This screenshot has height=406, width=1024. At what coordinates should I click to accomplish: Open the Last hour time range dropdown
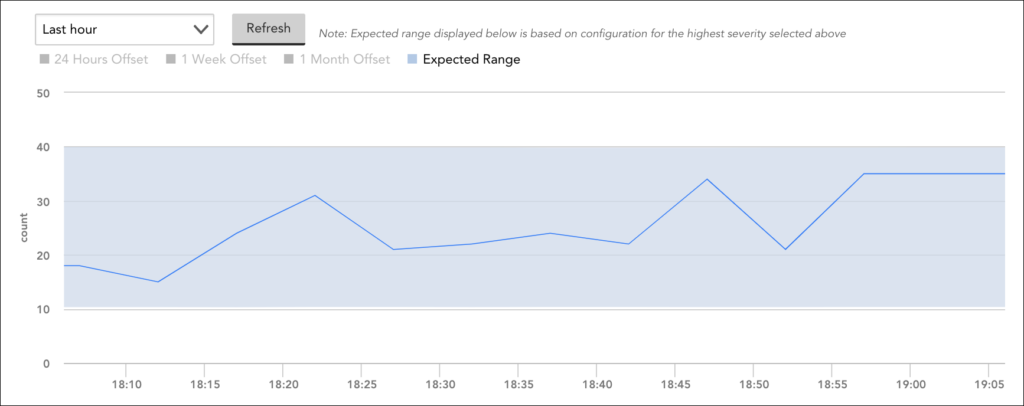(x=124, y=29)
